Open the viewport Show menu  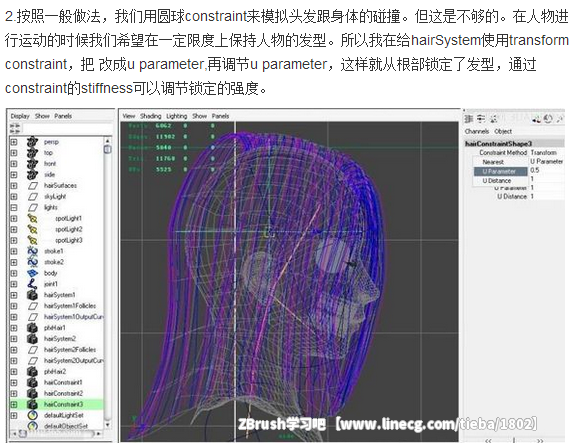(x=199, y=116)
